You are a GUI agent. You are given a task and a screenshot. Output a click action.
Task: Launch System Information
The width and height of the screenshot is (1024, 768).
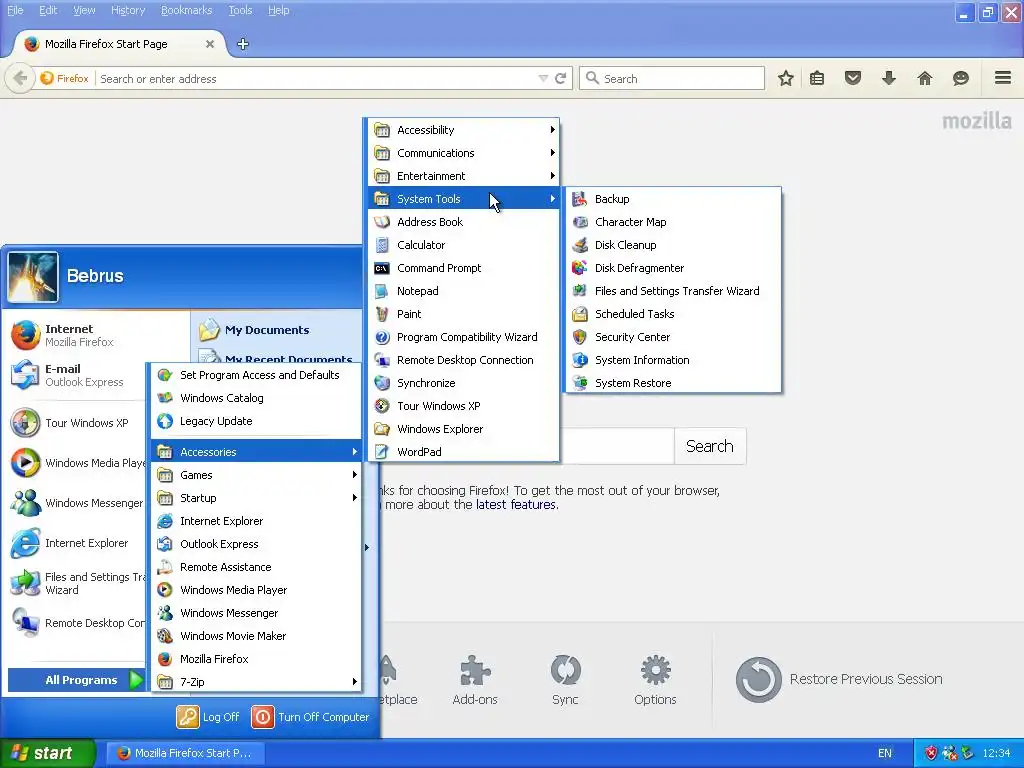673,360
